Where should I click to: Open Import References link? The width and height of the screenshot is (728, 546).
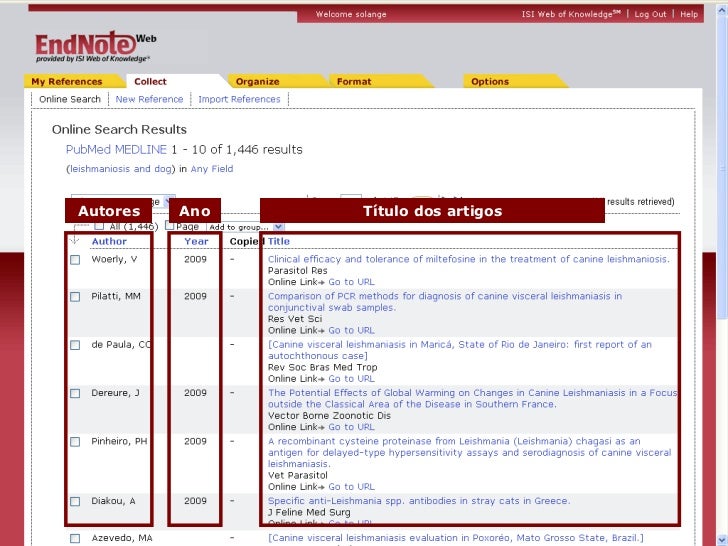point(239,100)
